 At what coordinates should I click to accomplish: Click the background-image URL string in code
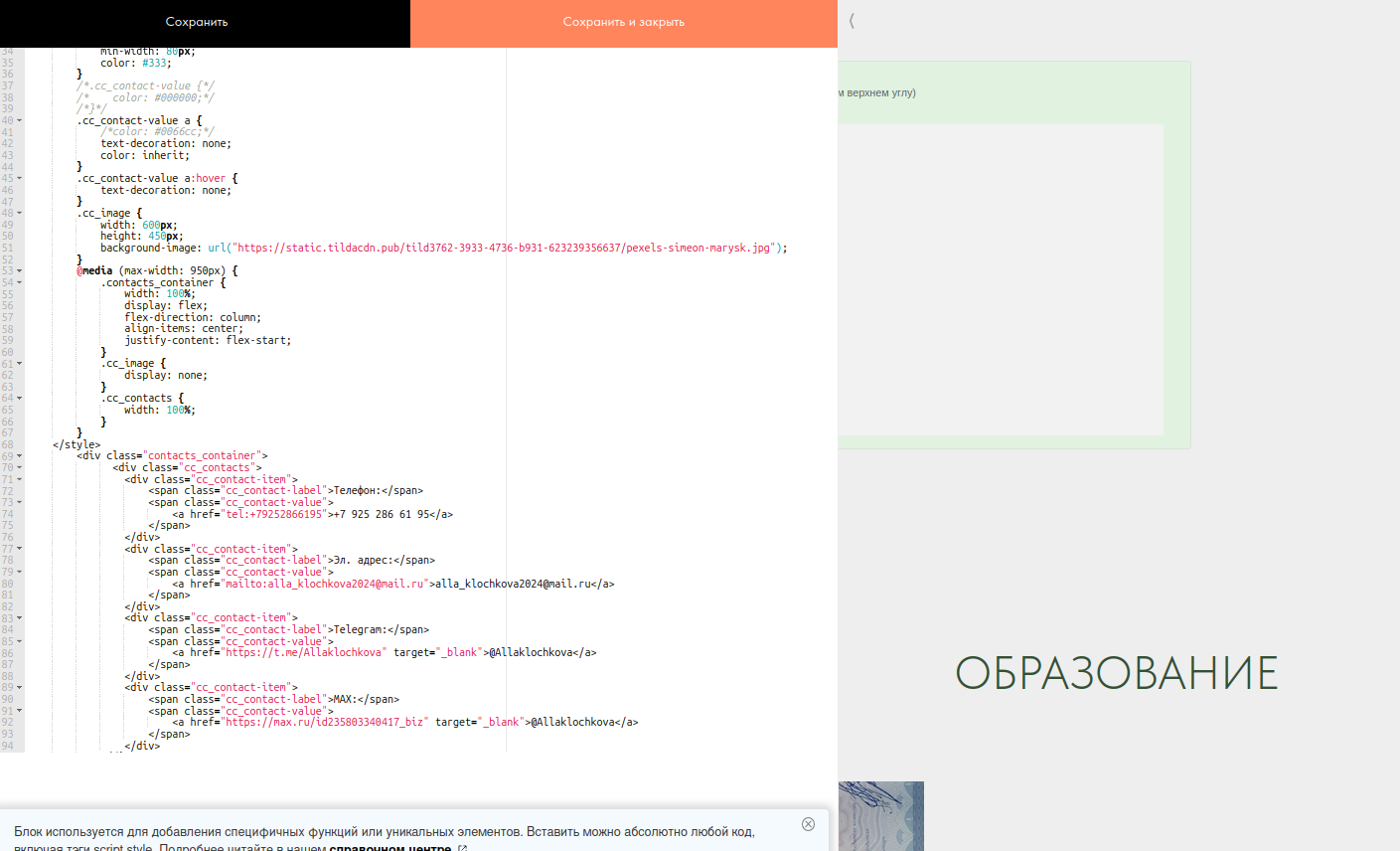pyautogui.click(x=503, y=249)
